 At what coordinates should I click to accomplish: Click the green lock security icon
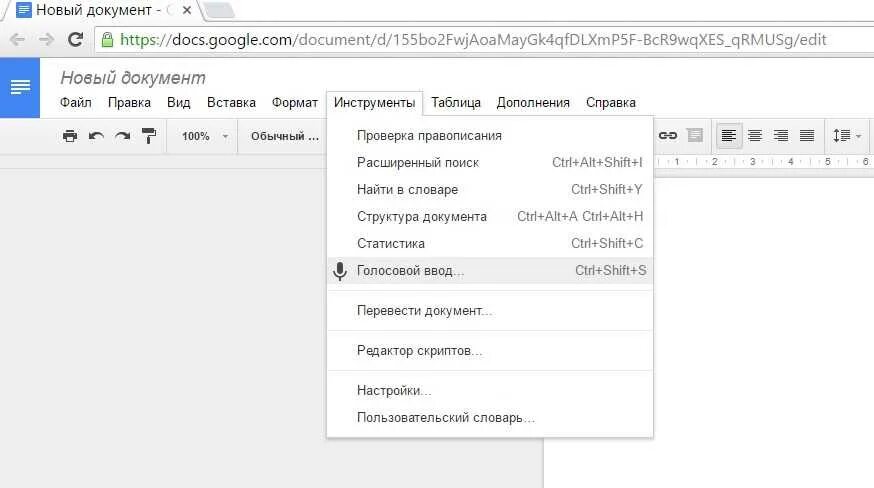[108, 40]
